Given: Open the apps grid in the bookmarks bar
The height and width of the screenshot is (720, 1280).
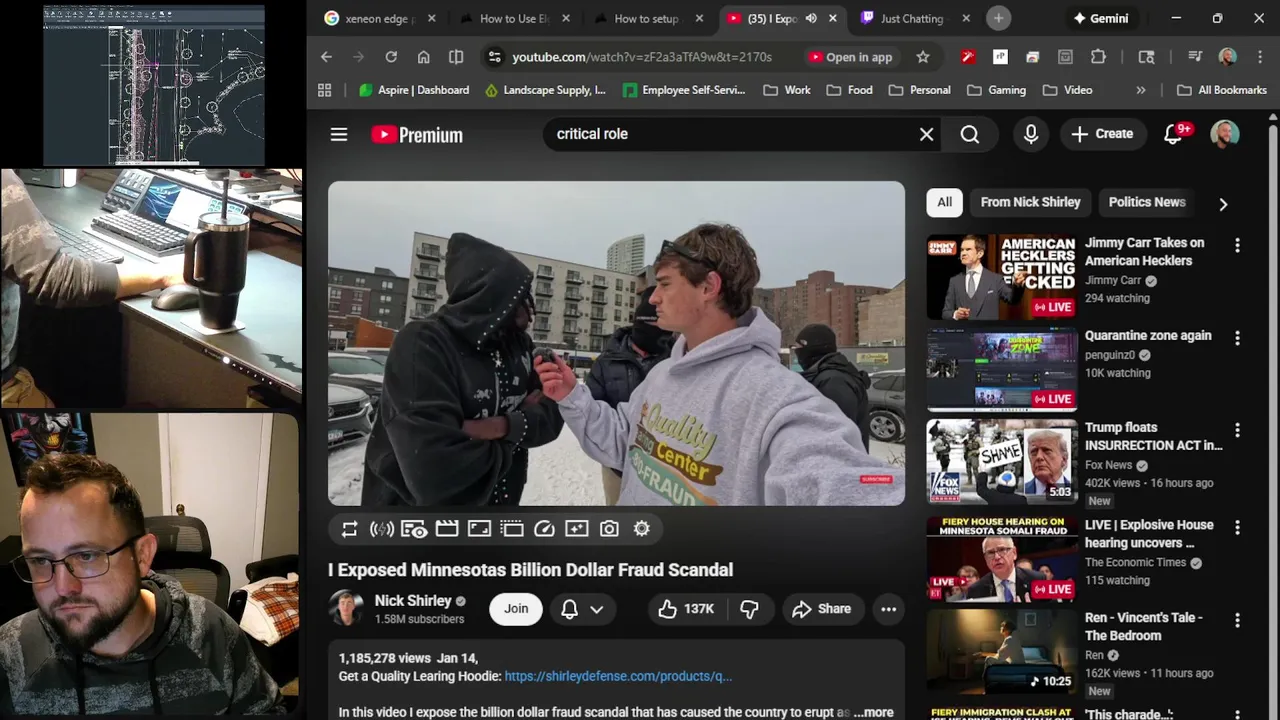Looking at the screenshot, I should pos(324,90).
